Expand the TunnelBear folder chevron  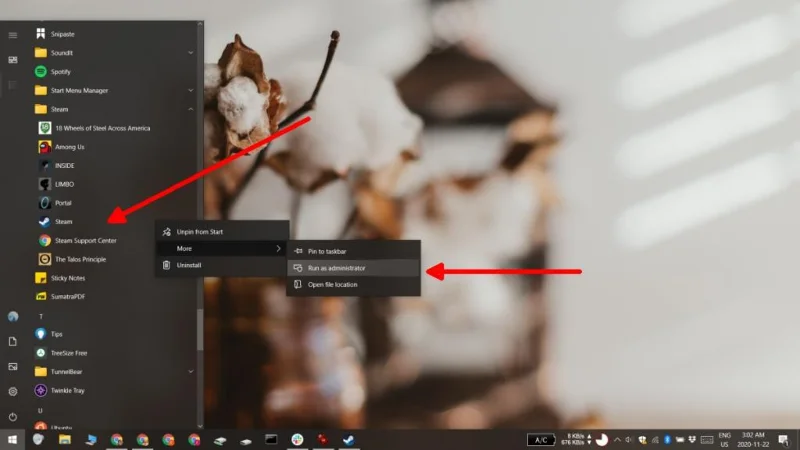(190, 371)
